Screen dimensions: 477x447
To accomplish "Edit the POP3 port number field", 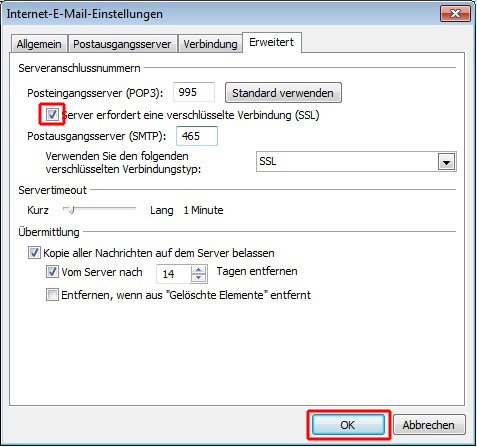I will (x=194, y=92).
